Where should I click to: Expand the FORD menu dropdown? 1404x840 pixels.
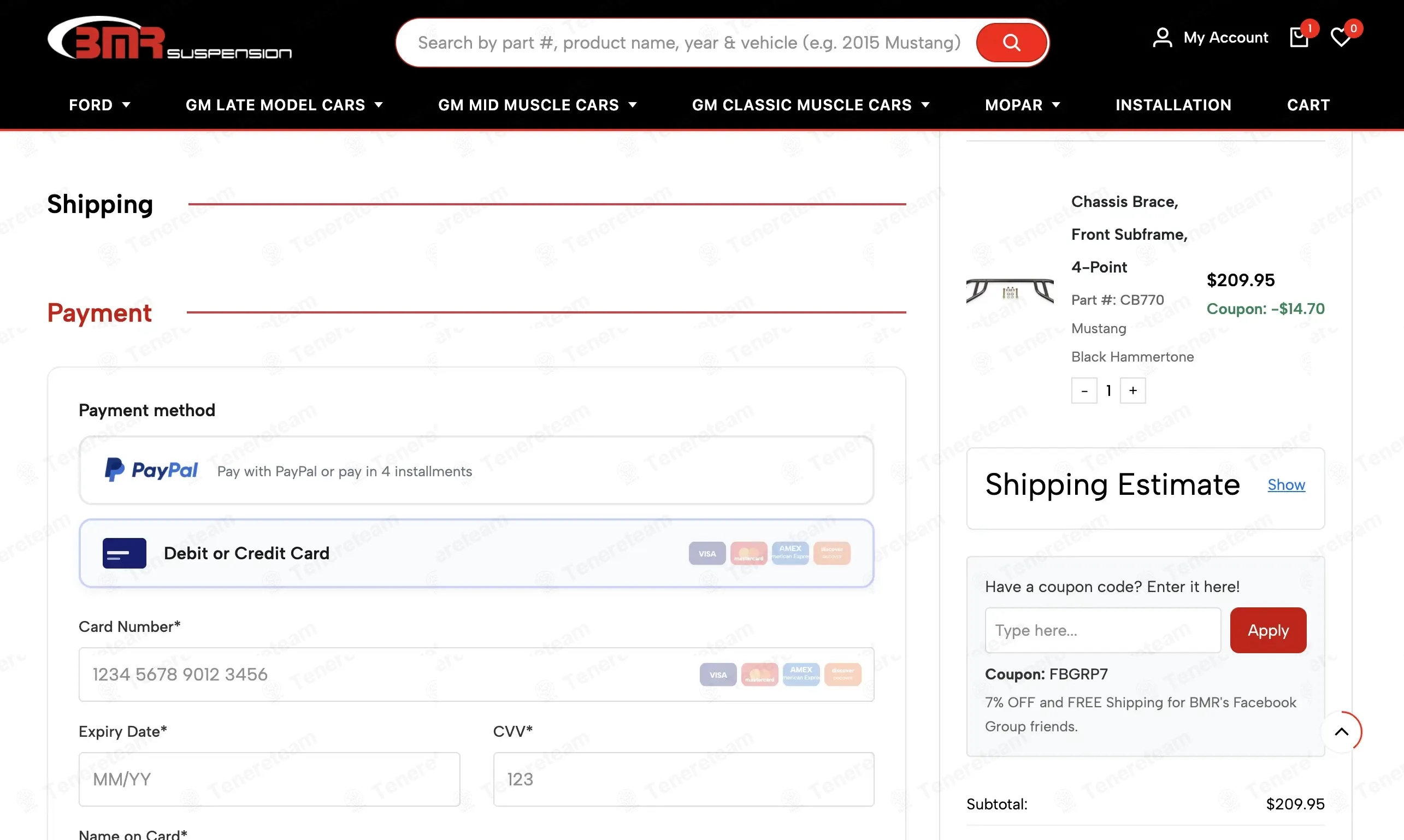[99, 105]
